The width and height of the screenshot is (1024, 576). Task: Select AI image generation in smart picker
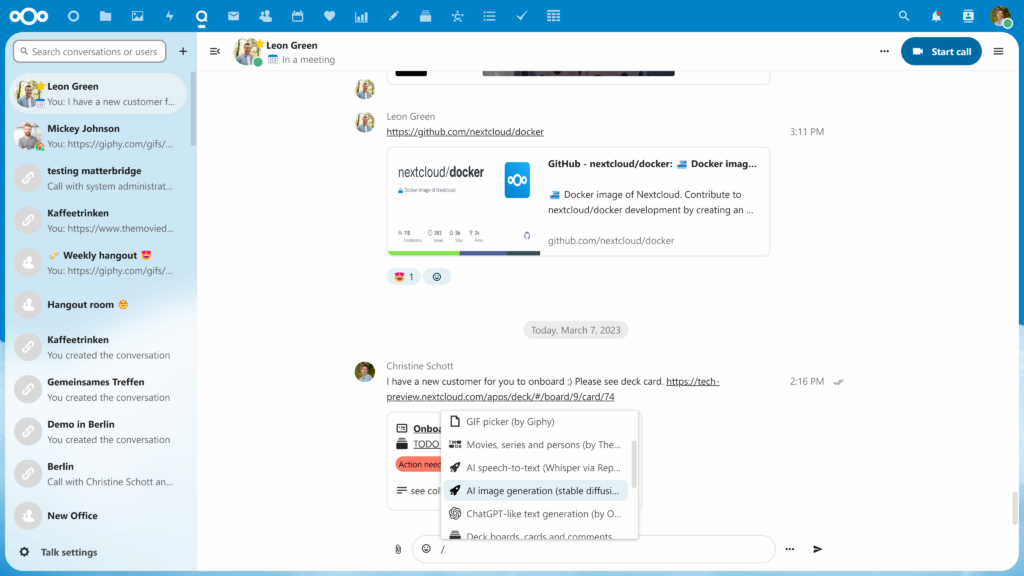coord(540,491)
